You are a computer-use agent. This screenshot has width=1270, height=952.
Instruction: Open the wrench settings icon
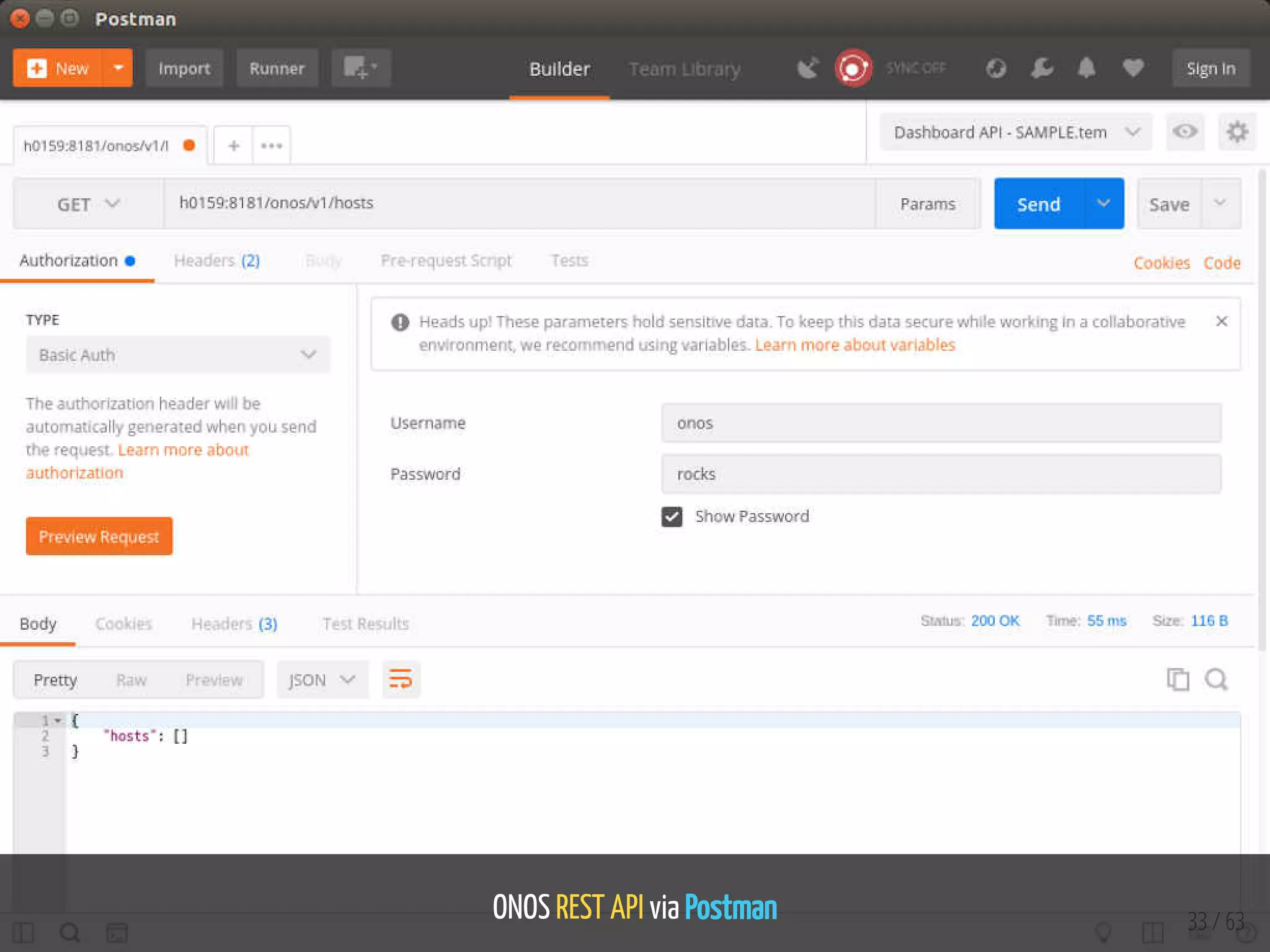1042,68
